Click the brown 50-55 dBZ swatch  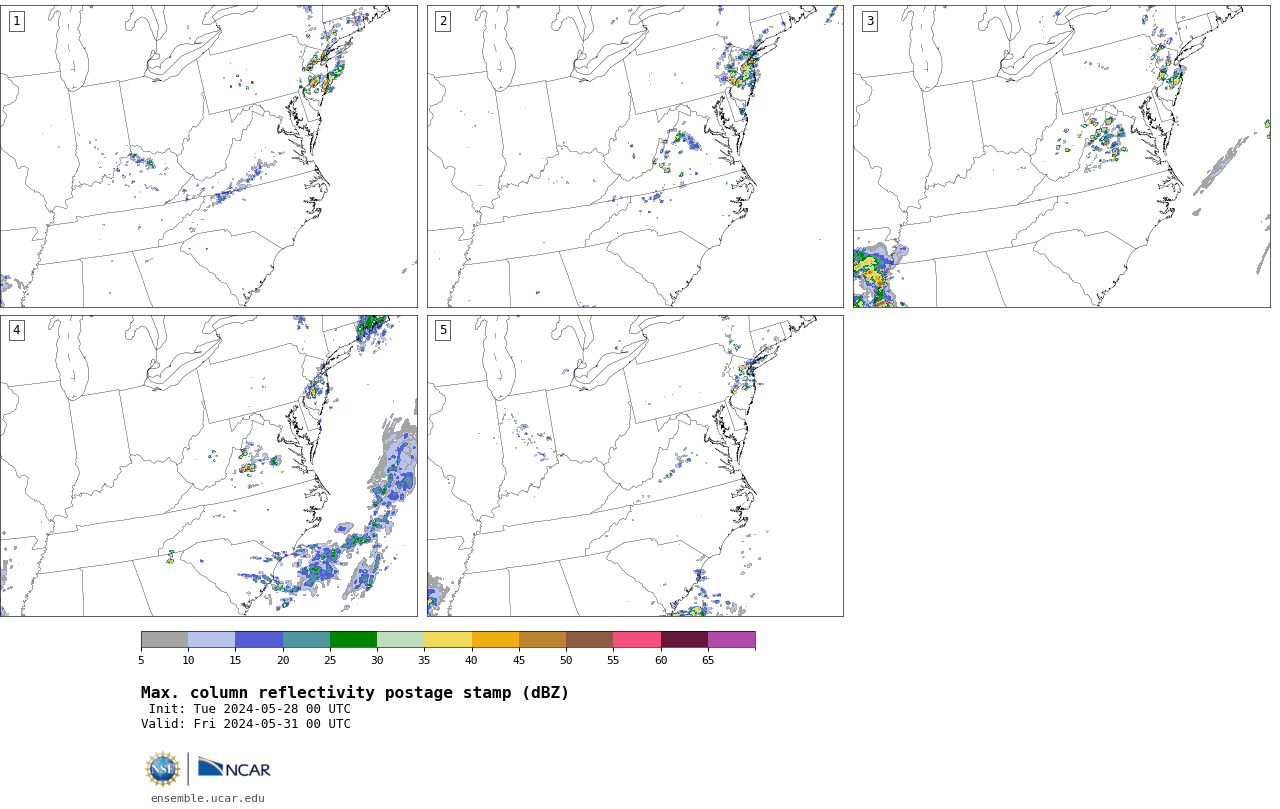590,640
